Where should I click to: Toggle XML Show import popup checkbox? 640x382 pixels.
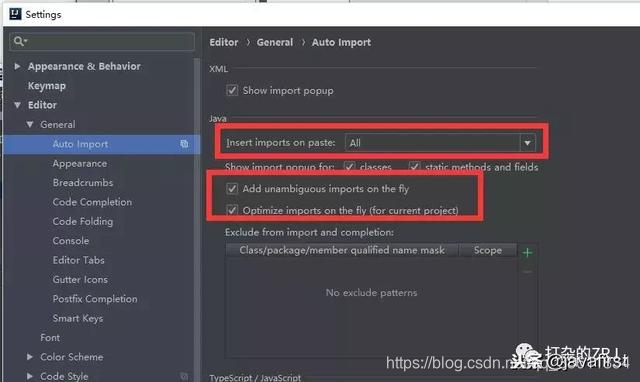click(x=232, y=90)
